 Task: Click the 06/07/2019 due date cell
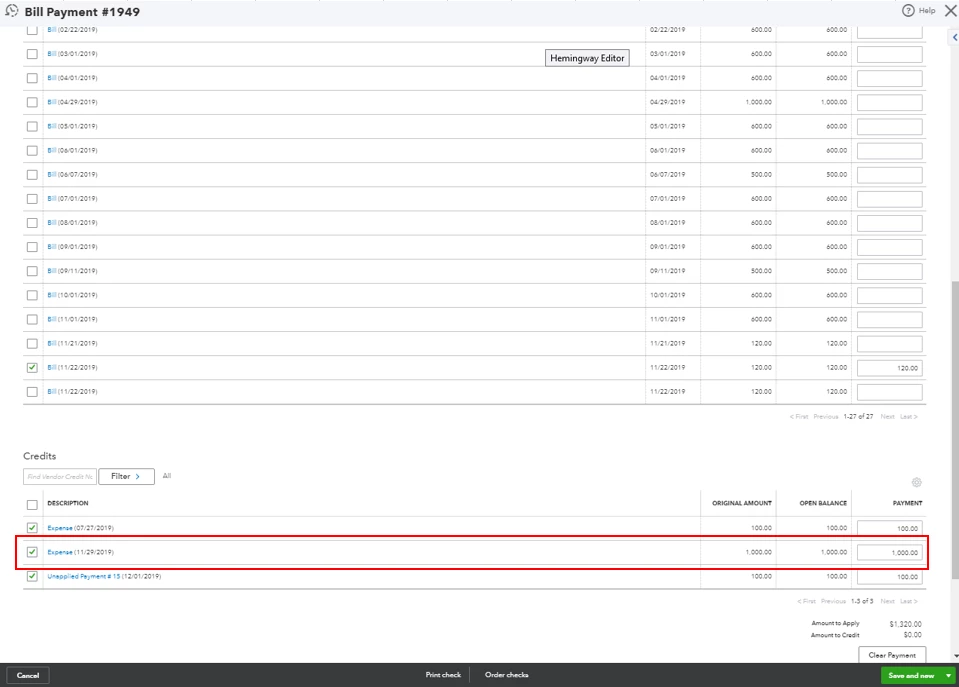click(x=667, y=174)
